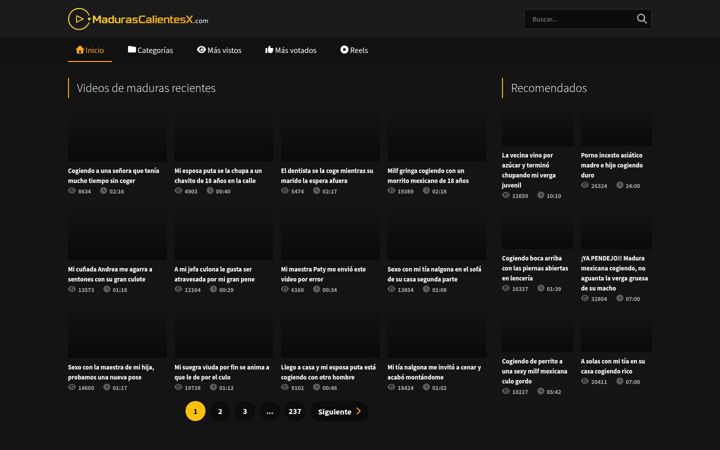
Task: Switch to the Más vistos tab
Action: point(219,50)
